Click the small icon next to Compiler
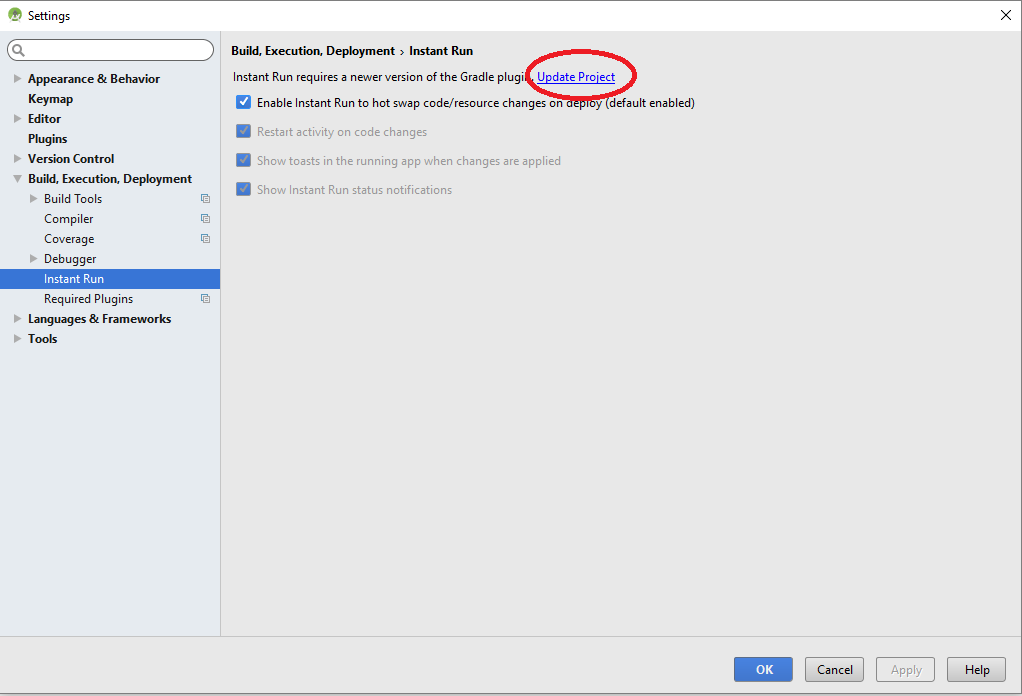 205,218
